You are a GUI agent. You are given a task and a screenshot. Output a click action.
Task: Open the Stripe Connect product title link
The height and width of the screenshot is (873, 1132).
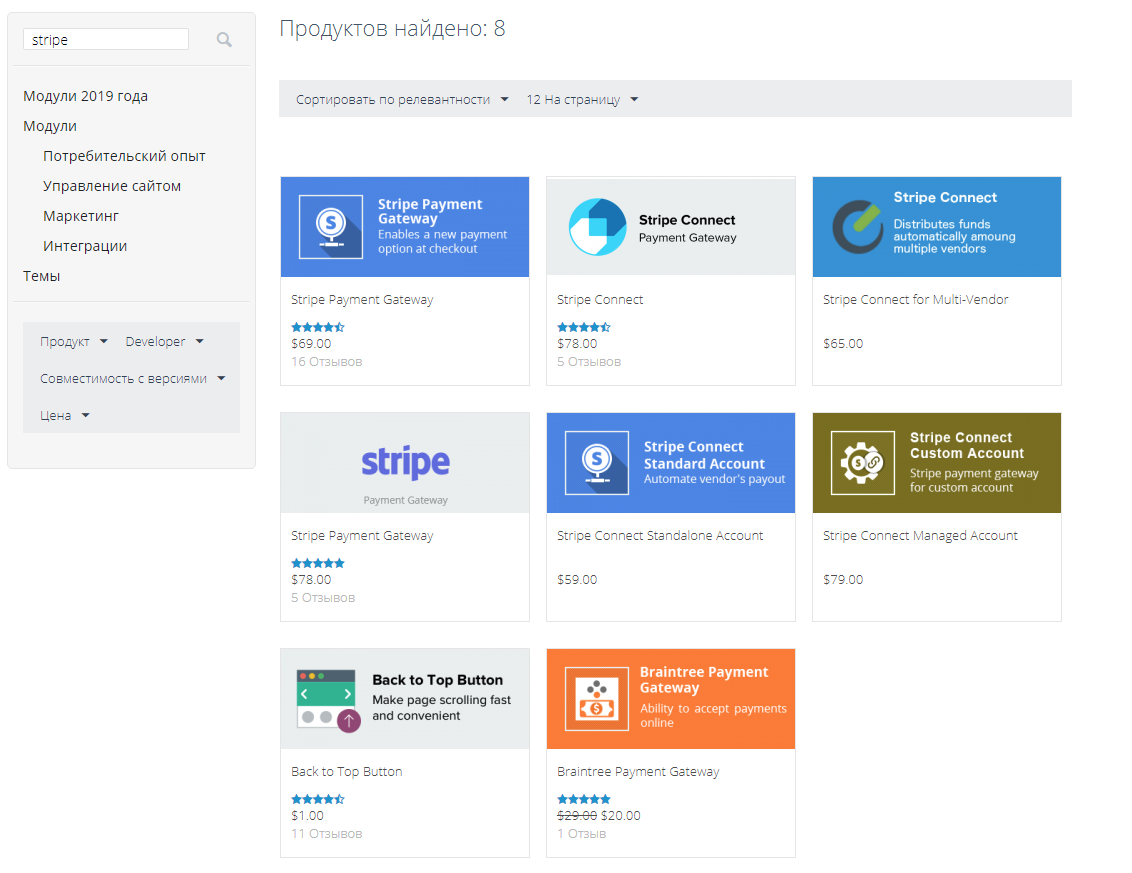tap(600, 300)
